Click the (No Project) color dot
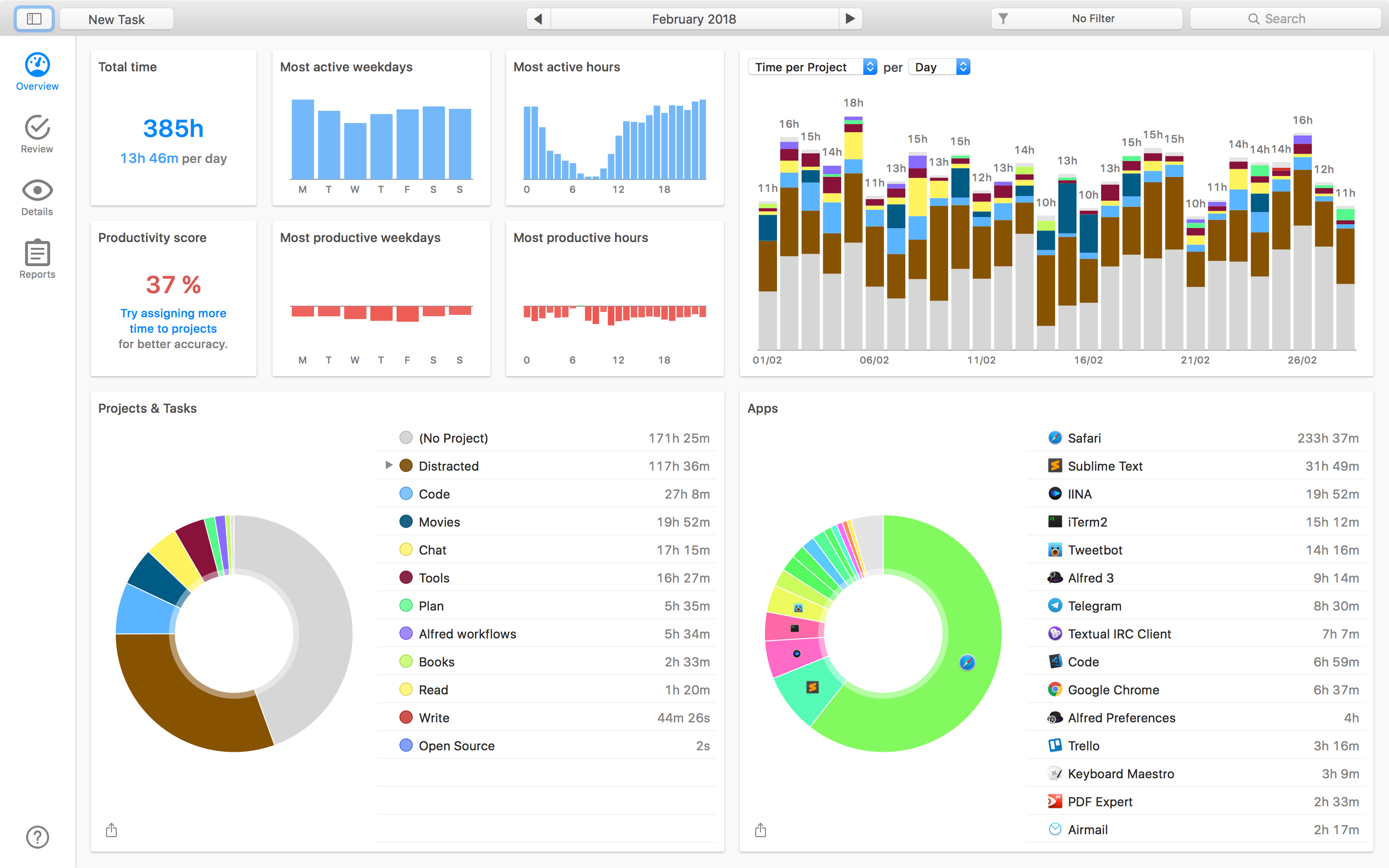This screenshot has height=868, width=1389. (x=406, y=438)
